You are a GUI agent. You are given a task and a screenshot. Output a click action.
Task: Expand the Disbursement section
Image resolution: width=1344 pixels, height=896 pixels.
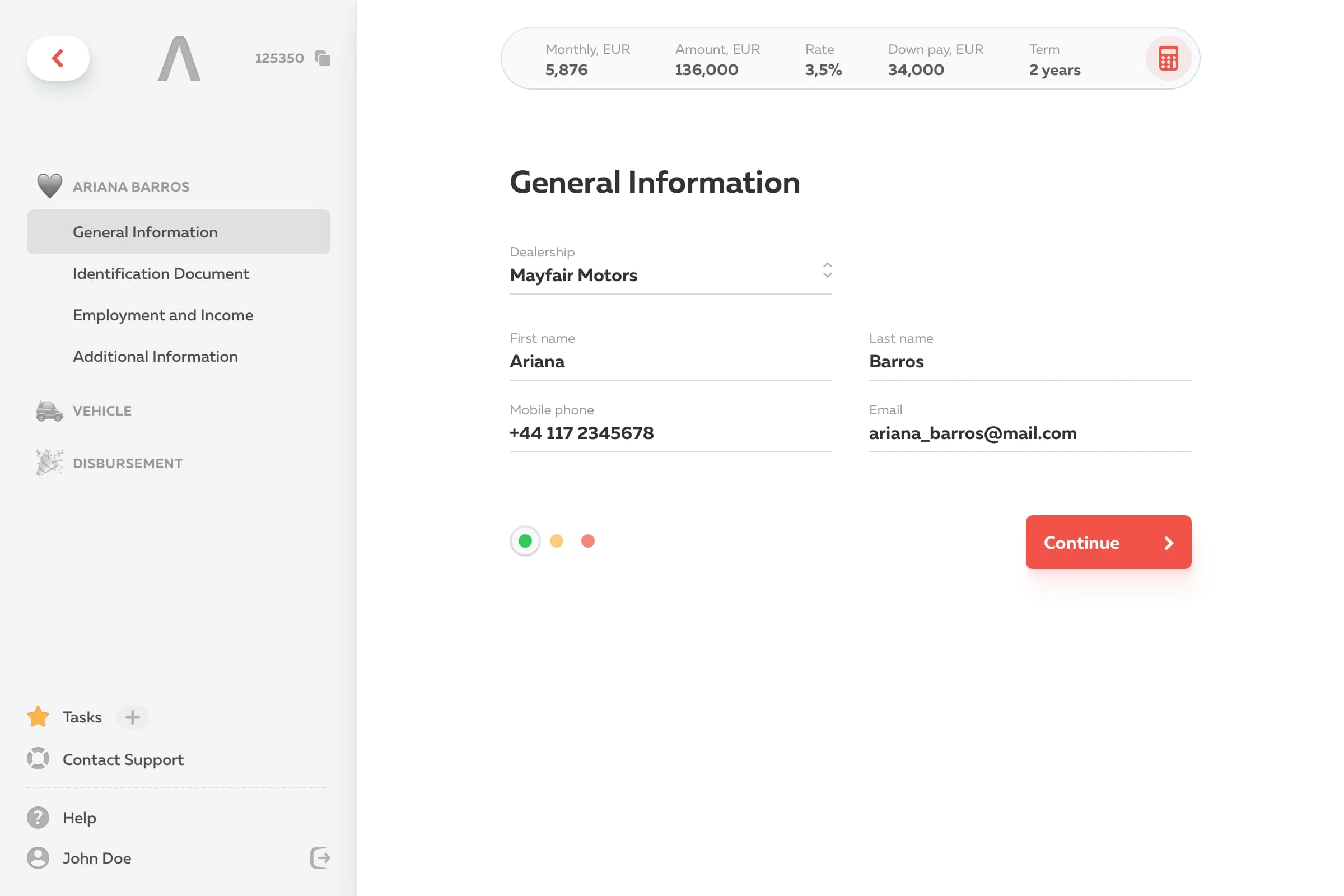pos(127,464)
